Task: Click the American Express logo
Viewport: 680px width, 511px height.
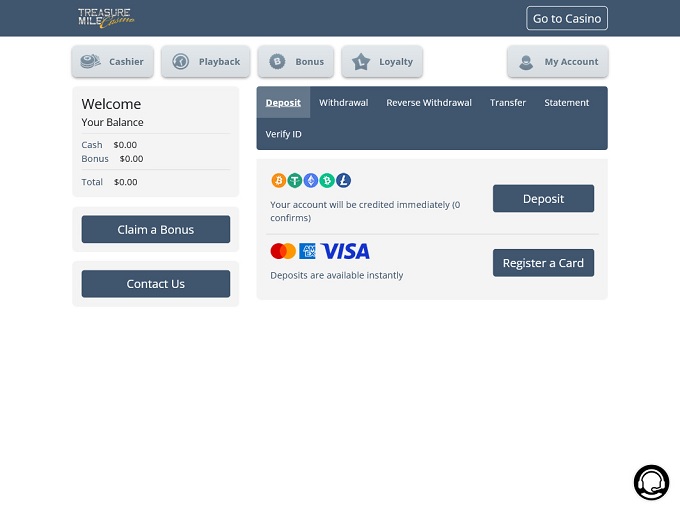Action: tap(307, 251)
